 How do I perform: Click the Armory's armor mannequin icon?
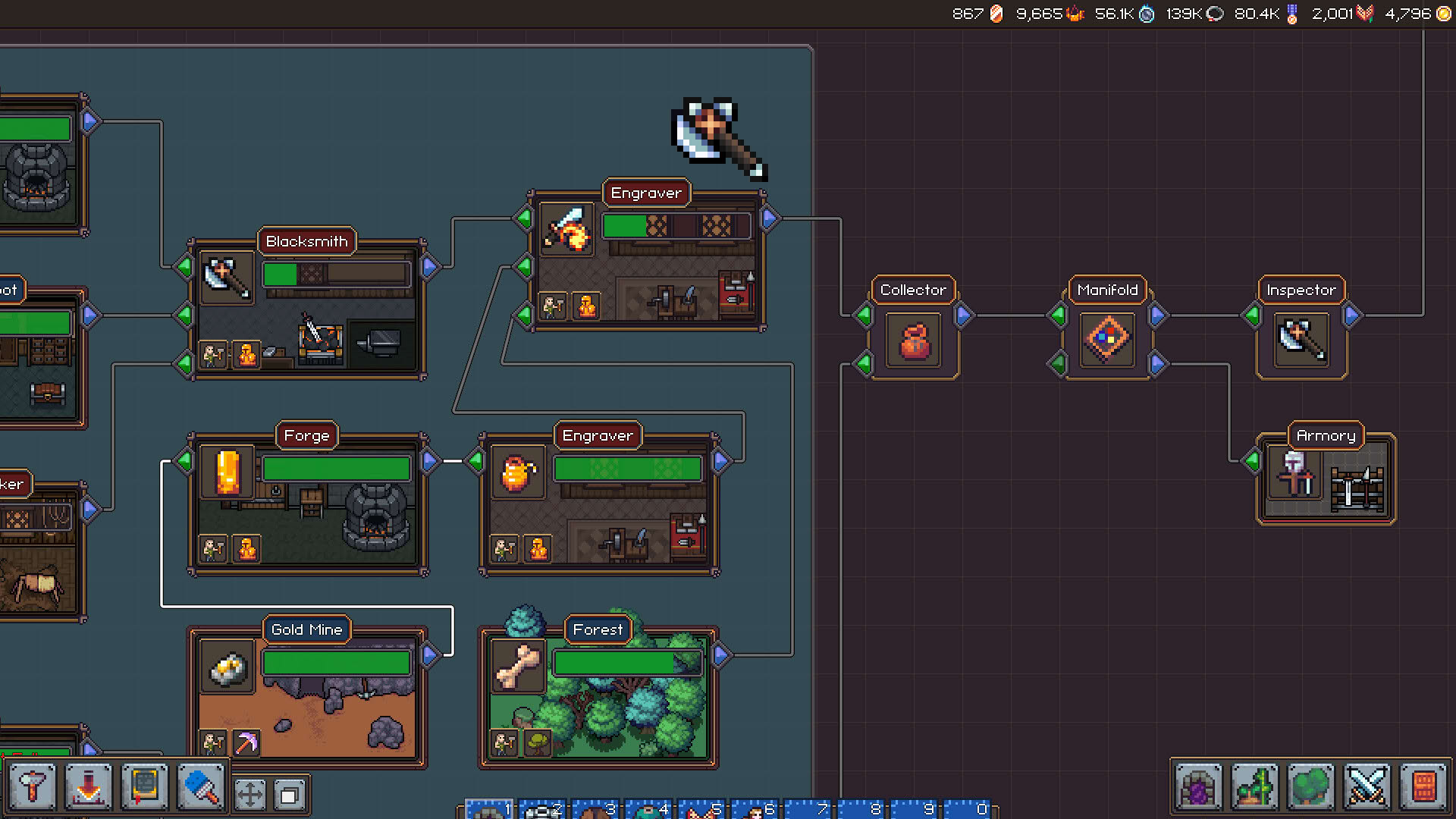pyautogui.click(x=1294, y=473)
